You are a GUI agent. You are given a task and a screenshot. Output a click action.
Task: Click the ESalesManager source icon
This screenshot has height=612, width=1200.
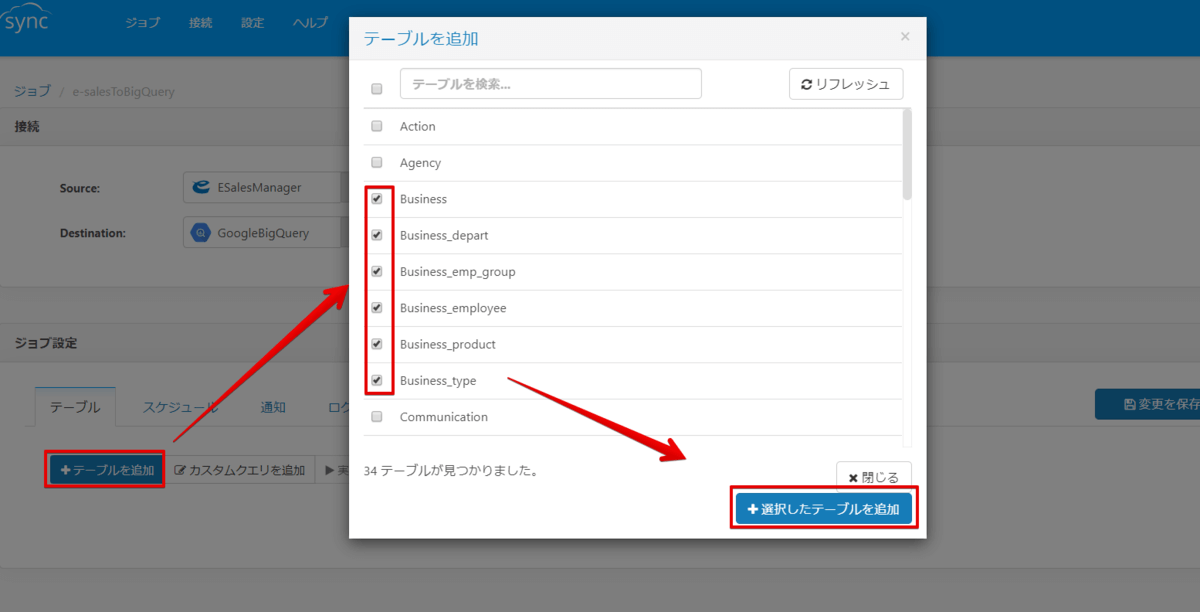pos(200,187)
